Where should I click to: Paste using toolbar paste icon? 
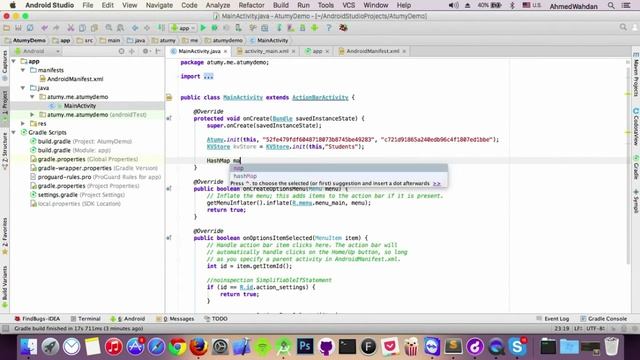pos(94,28)
